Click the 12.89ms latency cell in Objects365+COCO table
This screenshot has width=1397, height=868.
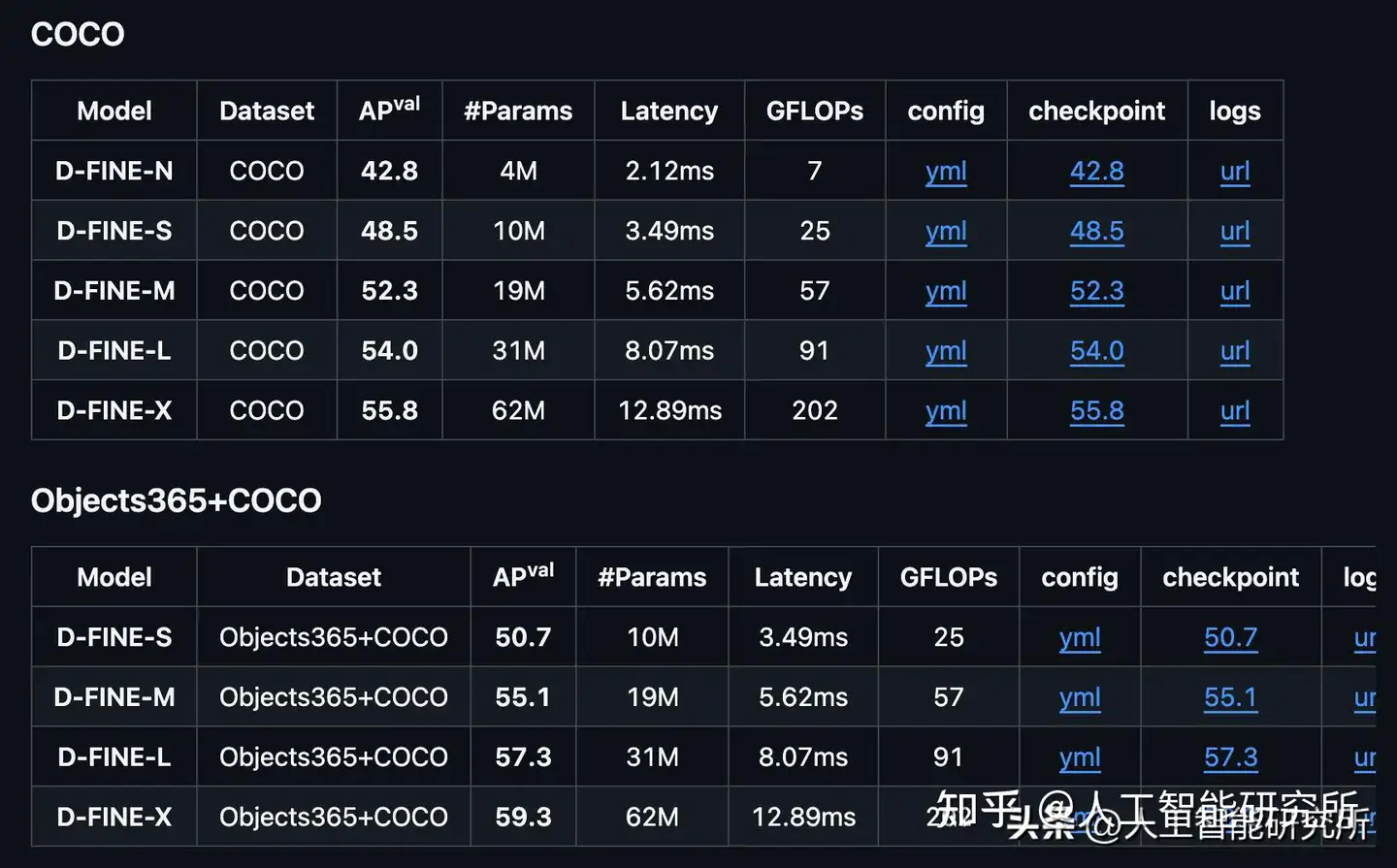pos(803,817)
